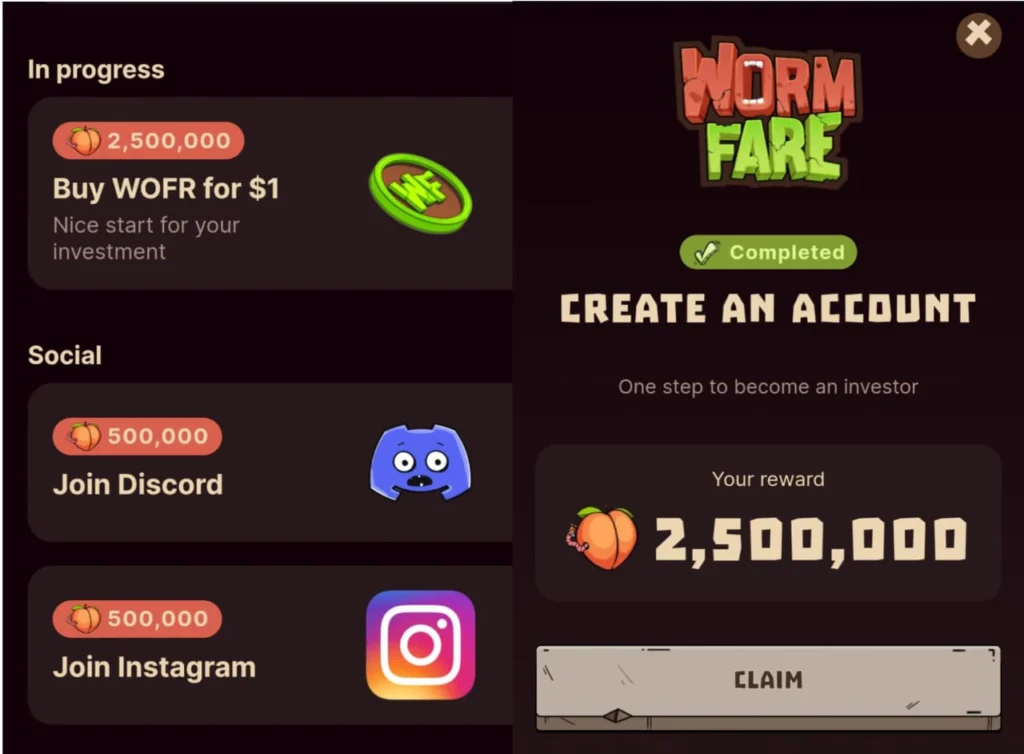Click the green checkmark in the Completed badge
Image resolution: width=1024 pixels, height=754 pixels.
[706, 252]
